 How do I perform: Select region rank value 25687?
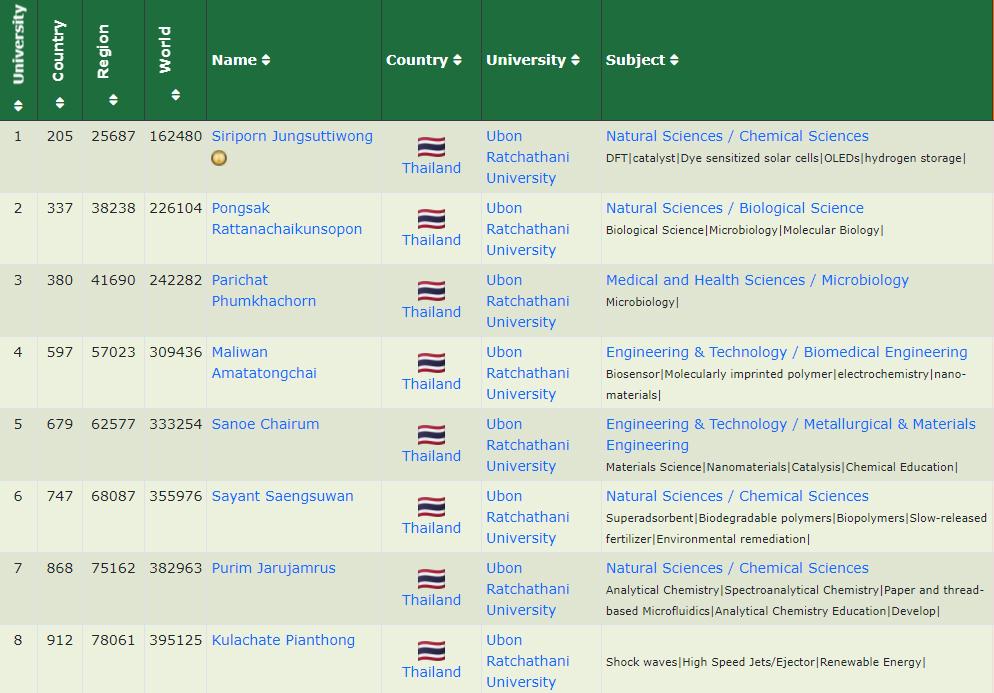pos(113,136)
